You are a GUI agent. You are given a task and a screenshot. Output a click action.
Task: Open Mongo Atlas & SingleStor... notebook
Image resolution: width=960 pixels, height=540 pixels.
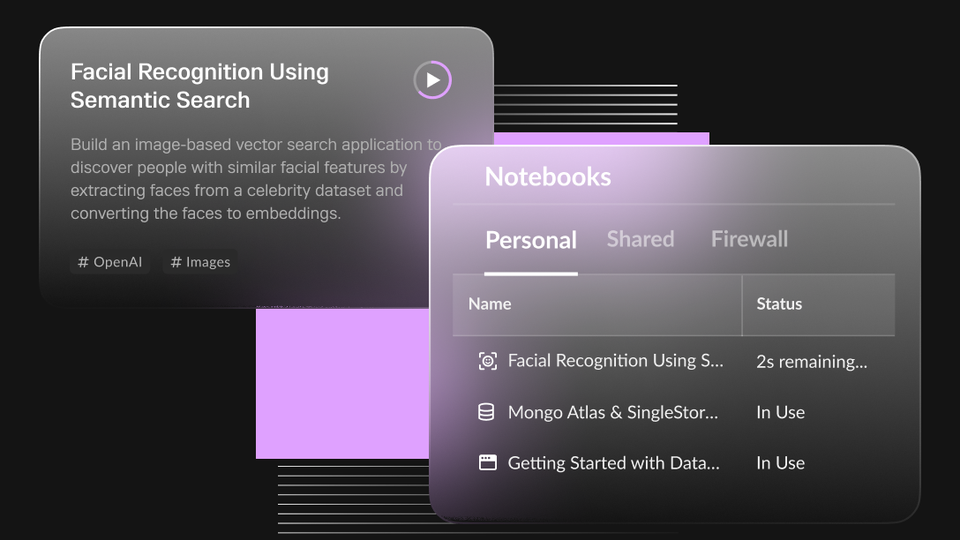tap(613, 412)
